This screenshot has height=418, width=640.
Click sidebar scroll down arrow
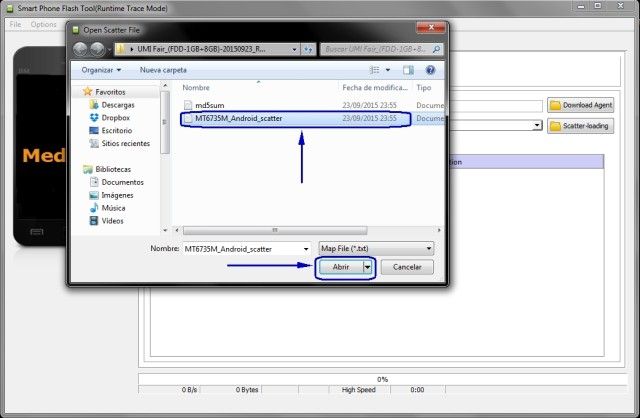165,231
